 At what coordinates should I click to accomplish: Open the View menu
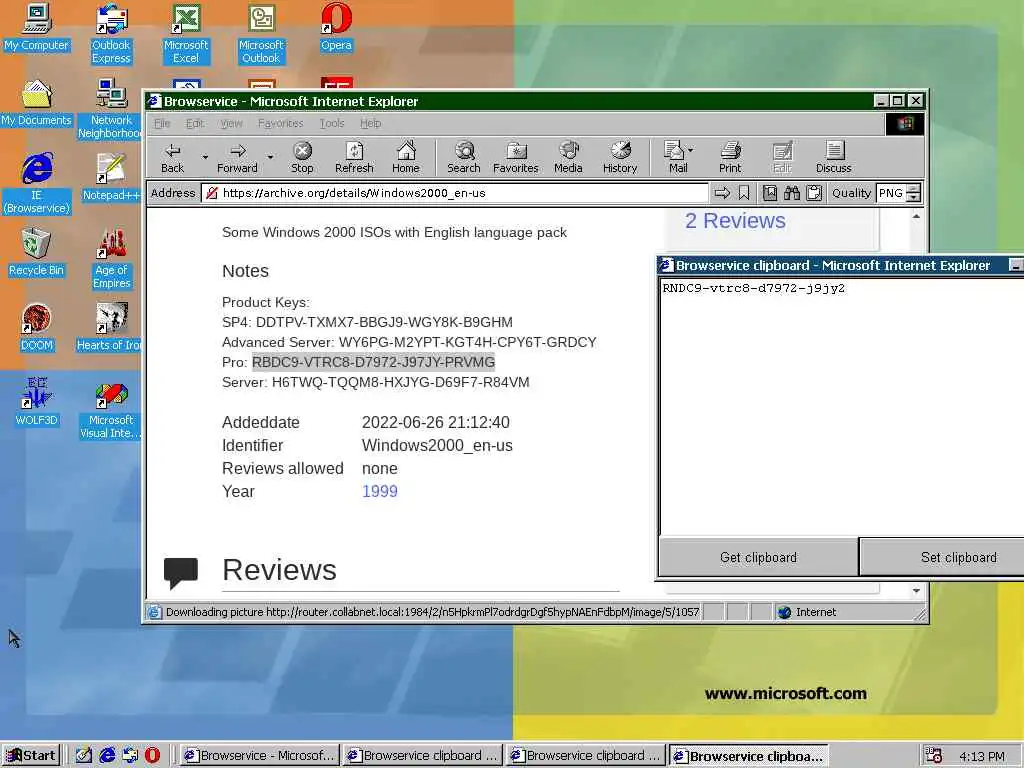[x=231, y=123]
